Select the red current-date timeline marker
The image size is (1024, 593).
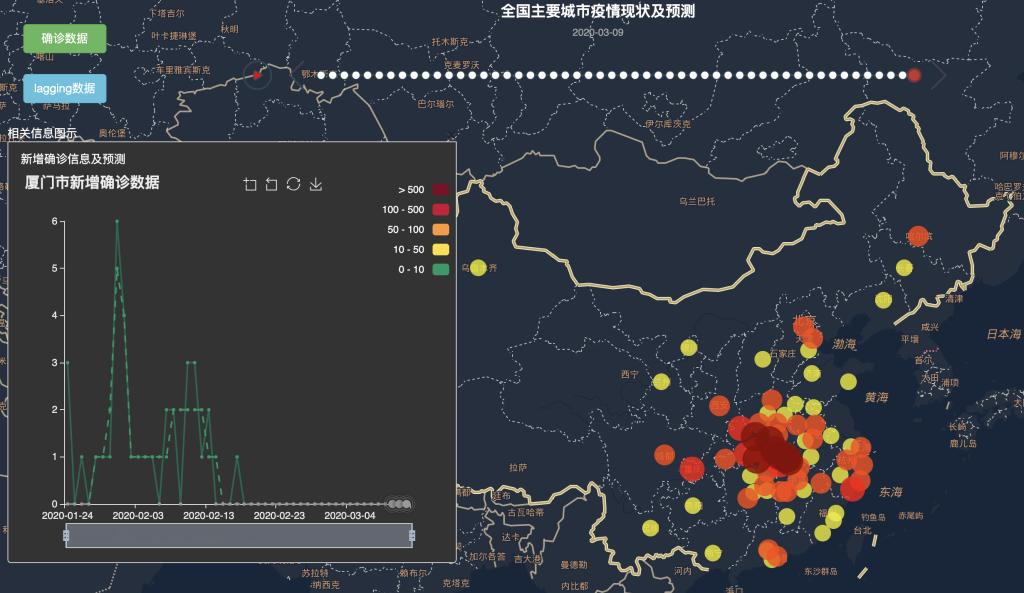(914, 75)
